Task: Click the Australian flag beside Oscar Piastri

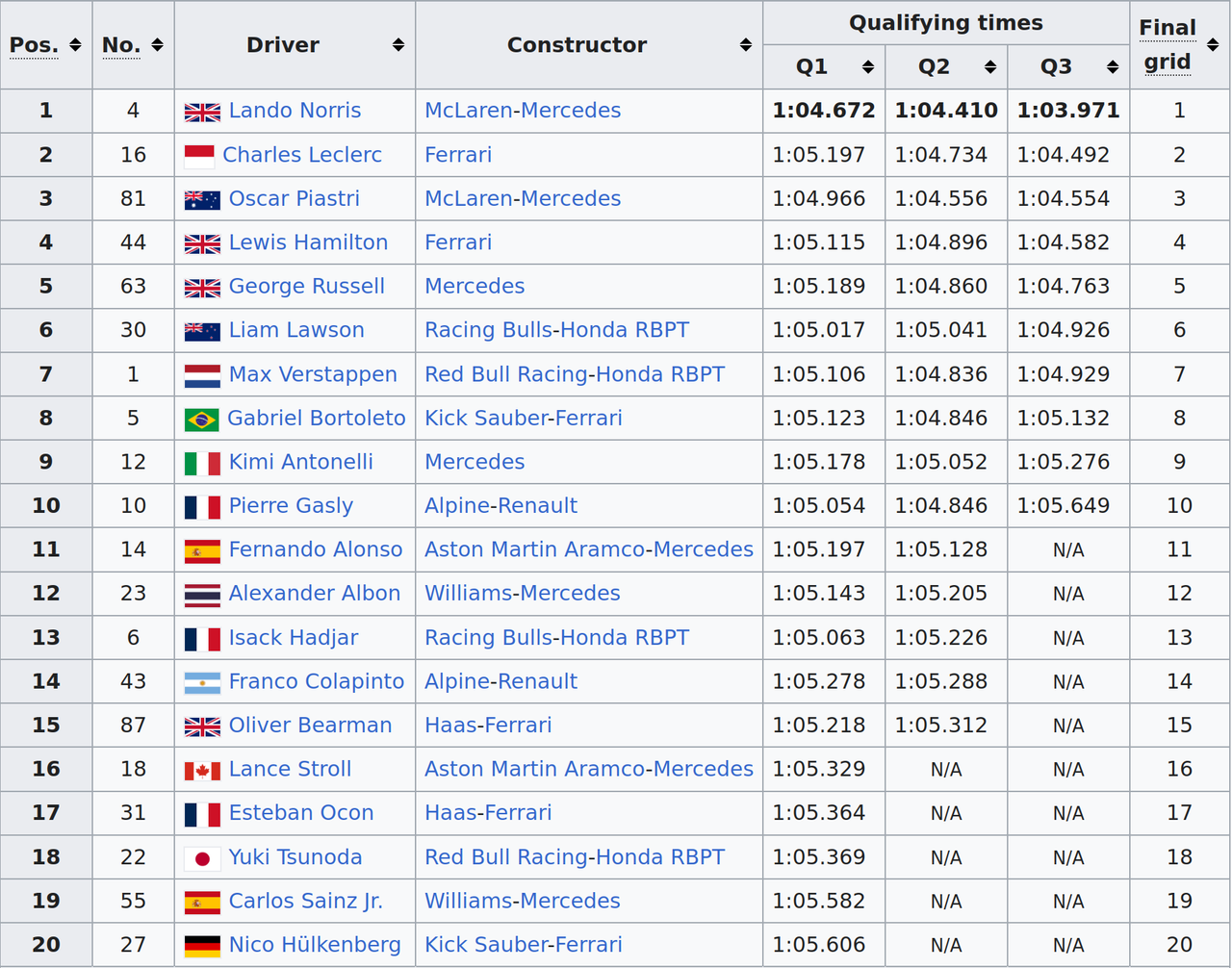Action: pyautogui.click(x=202, y=200)
